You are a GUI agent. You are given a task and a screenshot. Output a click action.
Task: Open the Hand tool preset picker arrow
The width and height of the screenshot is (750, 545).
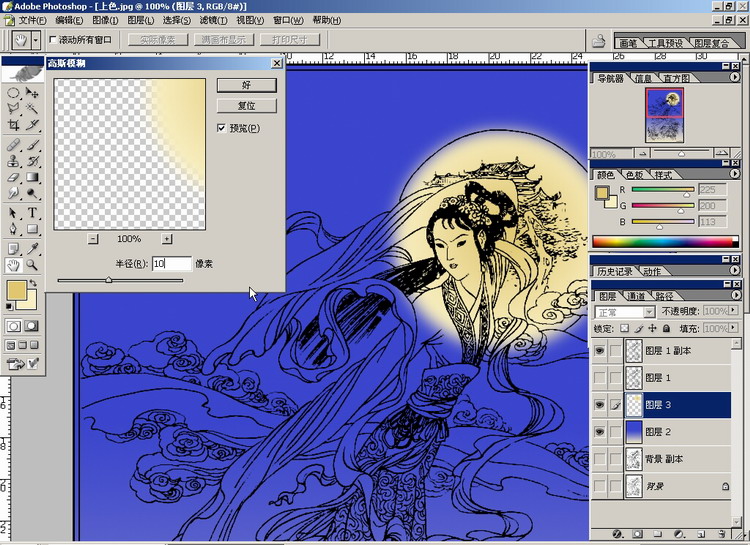35,40
